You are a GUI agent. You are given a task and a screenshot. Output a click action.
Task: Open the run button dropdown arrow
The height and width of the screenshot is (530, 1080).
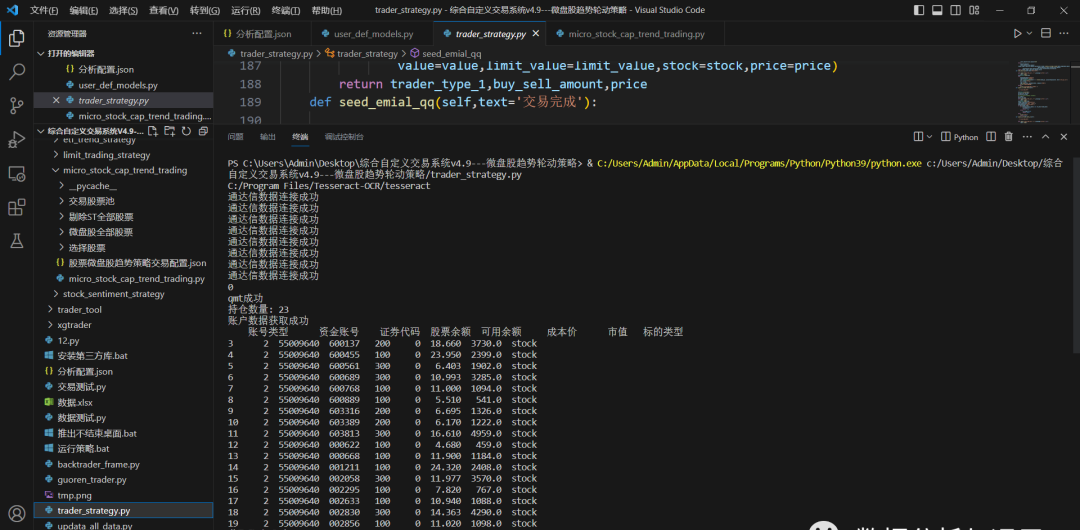point(1029,34)
